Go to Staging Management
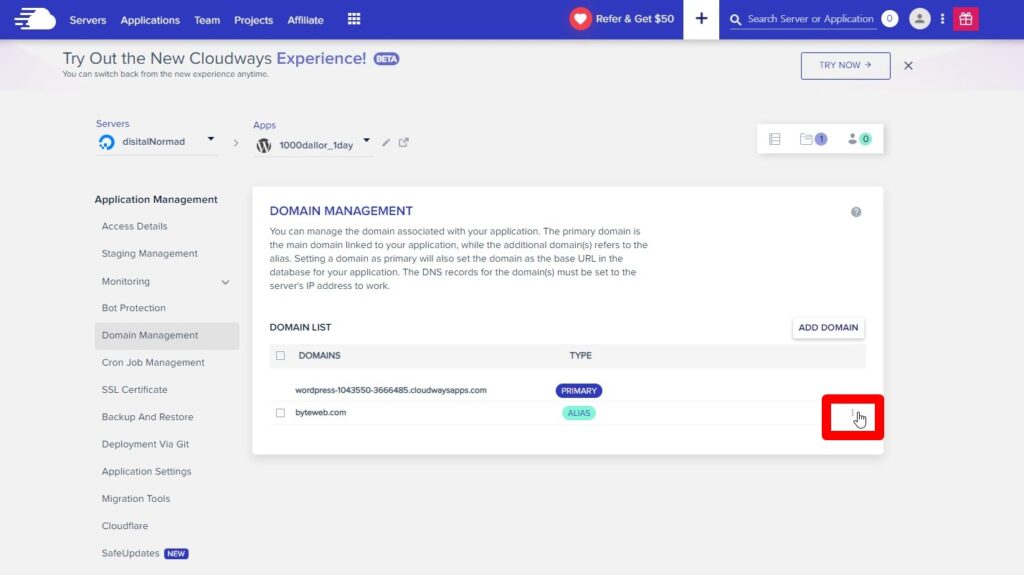 [150, 254]
